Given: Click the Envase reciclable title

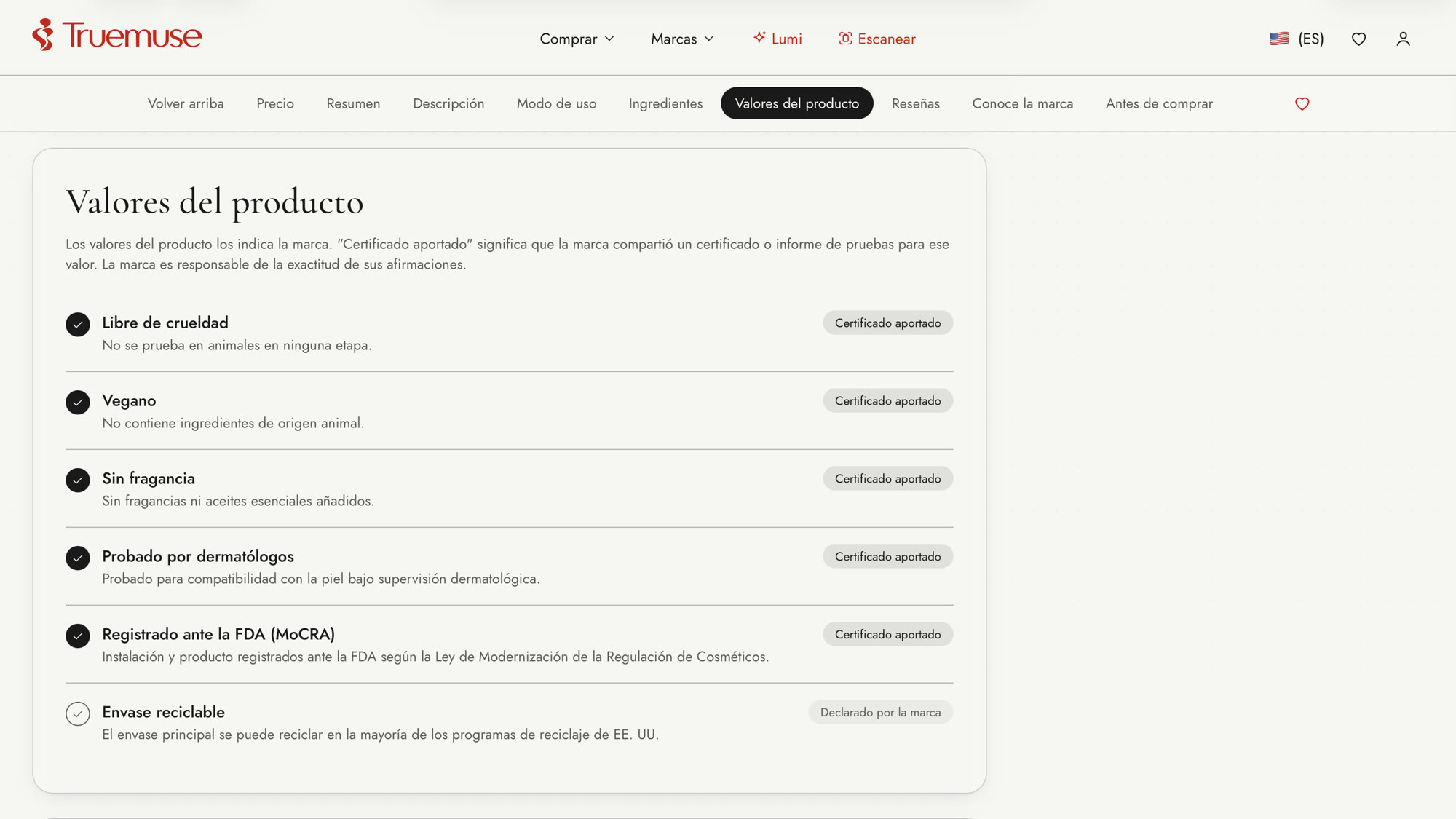Looking at the screenshot, I should click(x=163, y=712).
